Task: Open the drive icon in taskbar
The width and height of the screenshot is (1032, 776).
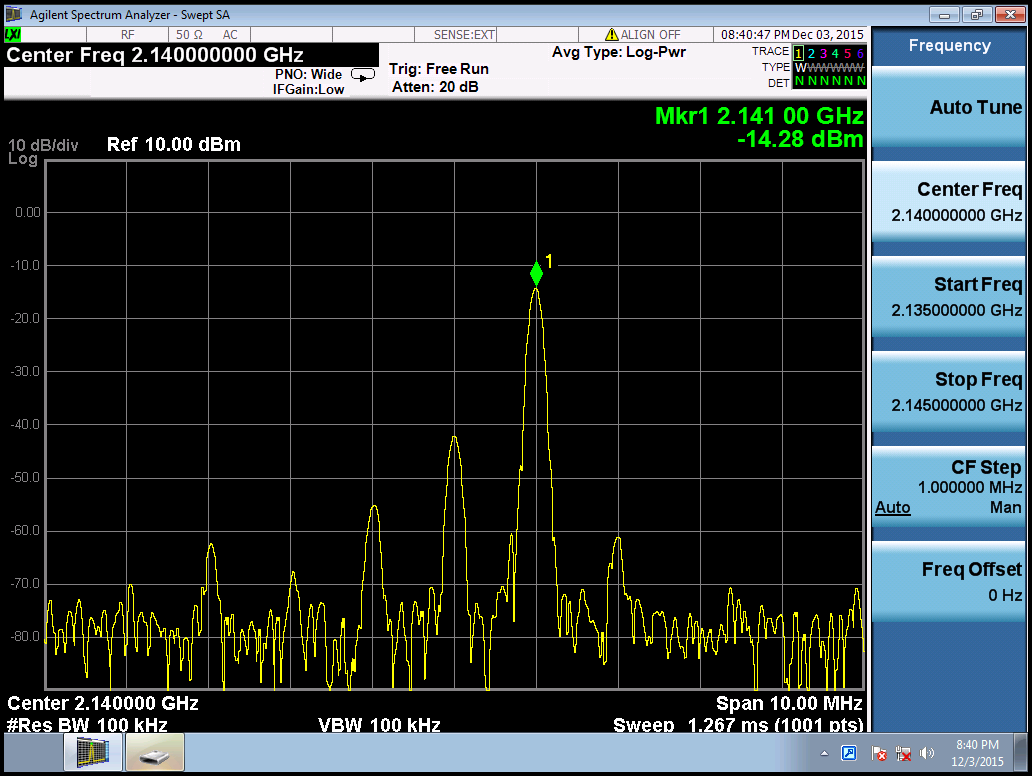Action: 154,753
